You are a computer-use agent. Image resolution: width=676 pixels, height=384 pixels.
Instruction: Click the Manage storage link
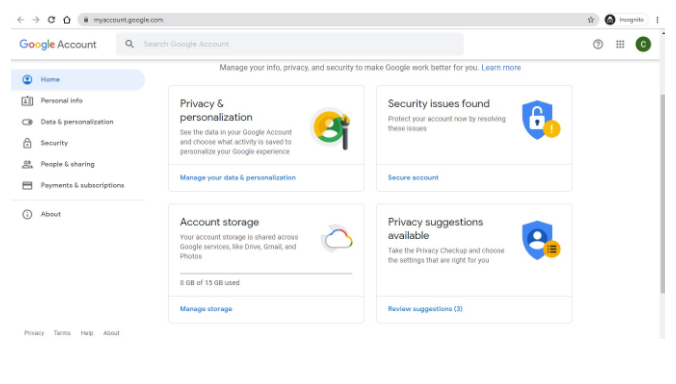pos(206,309)
